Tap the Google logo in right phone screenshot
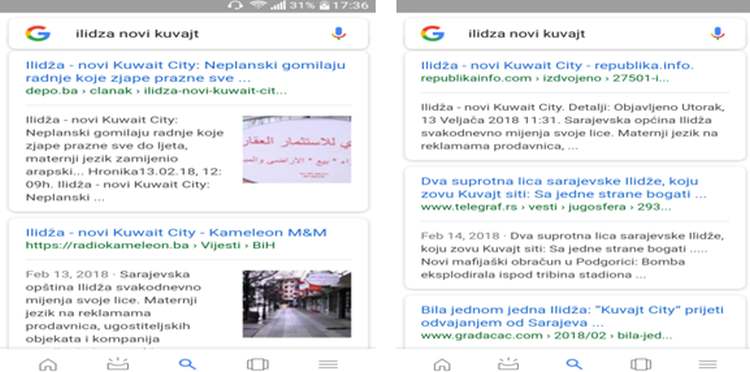Viewport: 750px width, 372px height. (x=433, y=33)
